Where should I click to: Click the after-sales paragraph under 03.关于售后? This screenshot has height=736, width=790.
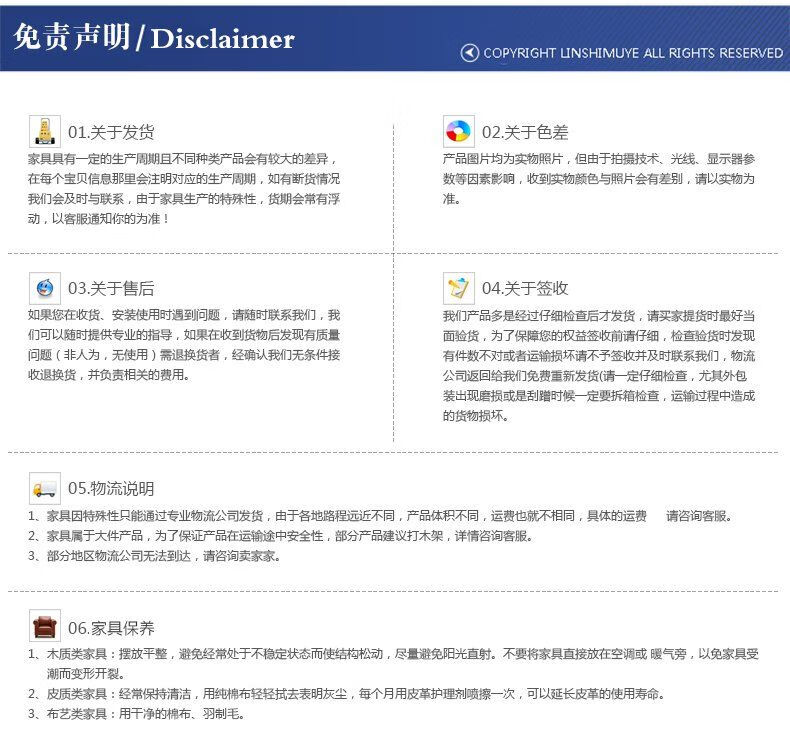coord(183,344)
